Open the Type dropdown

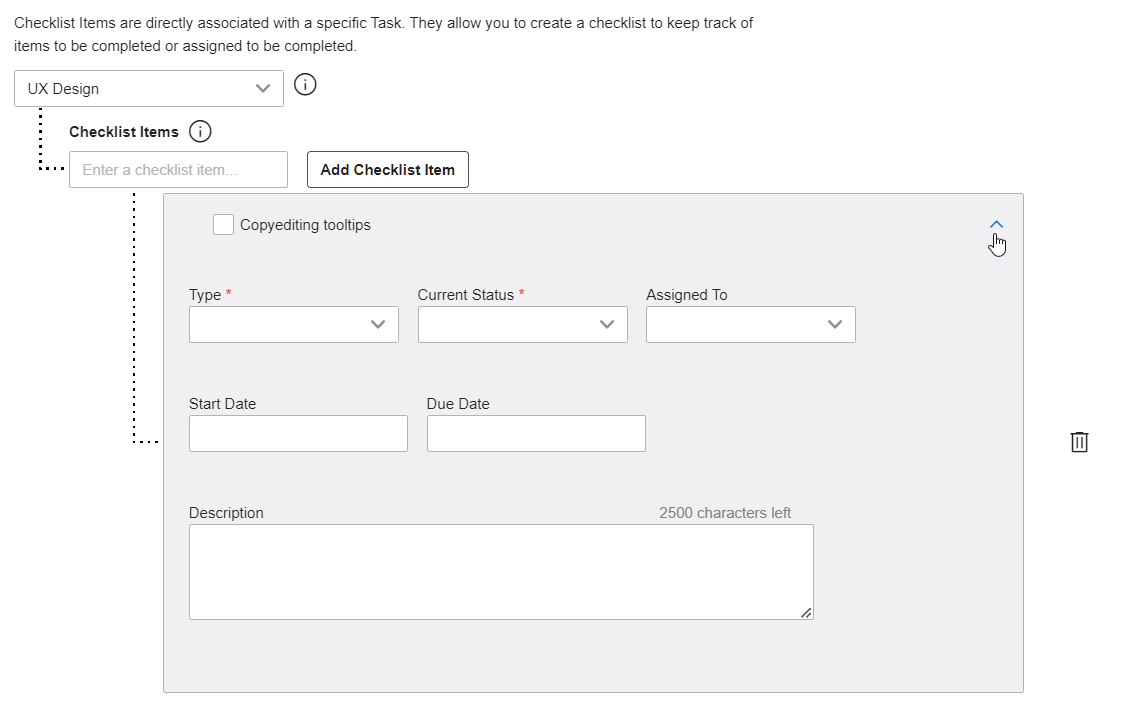click(293, 324)
